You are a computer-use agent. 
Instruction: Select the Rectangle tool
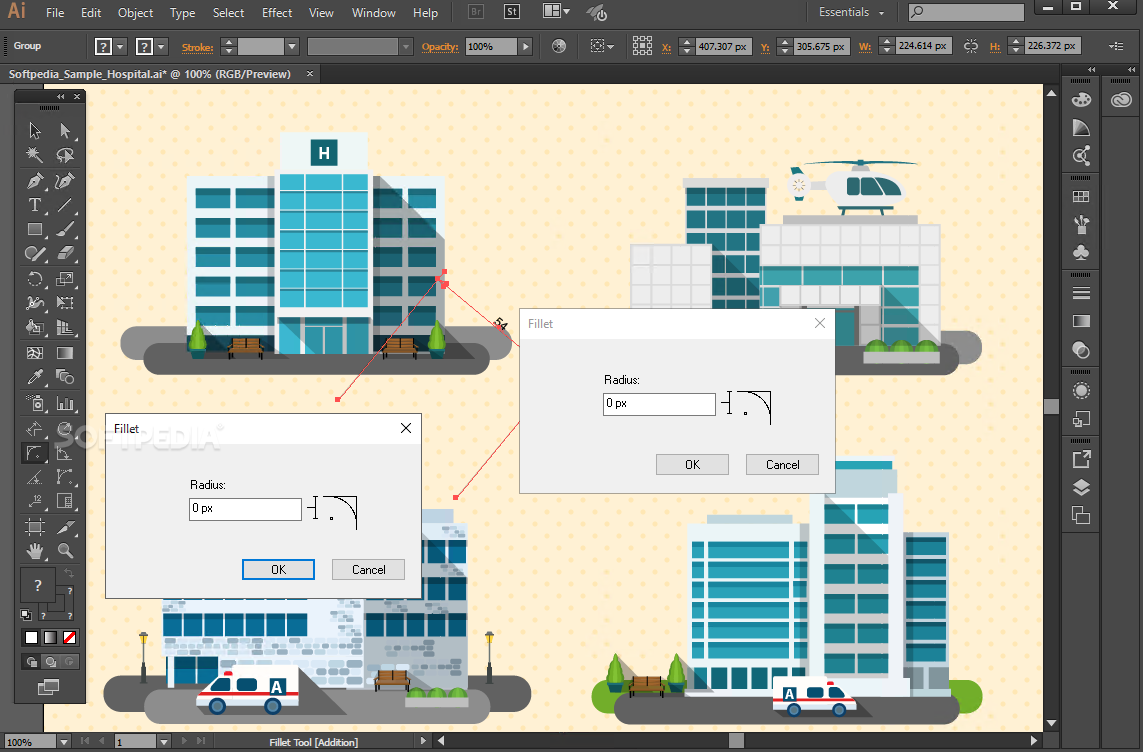click(34, 229)
